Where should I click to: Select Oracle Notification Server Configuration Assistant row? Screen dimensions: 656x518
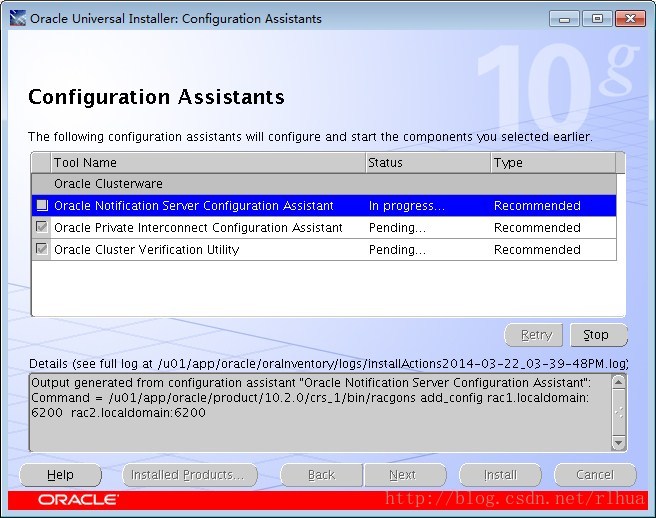[324, 205]
